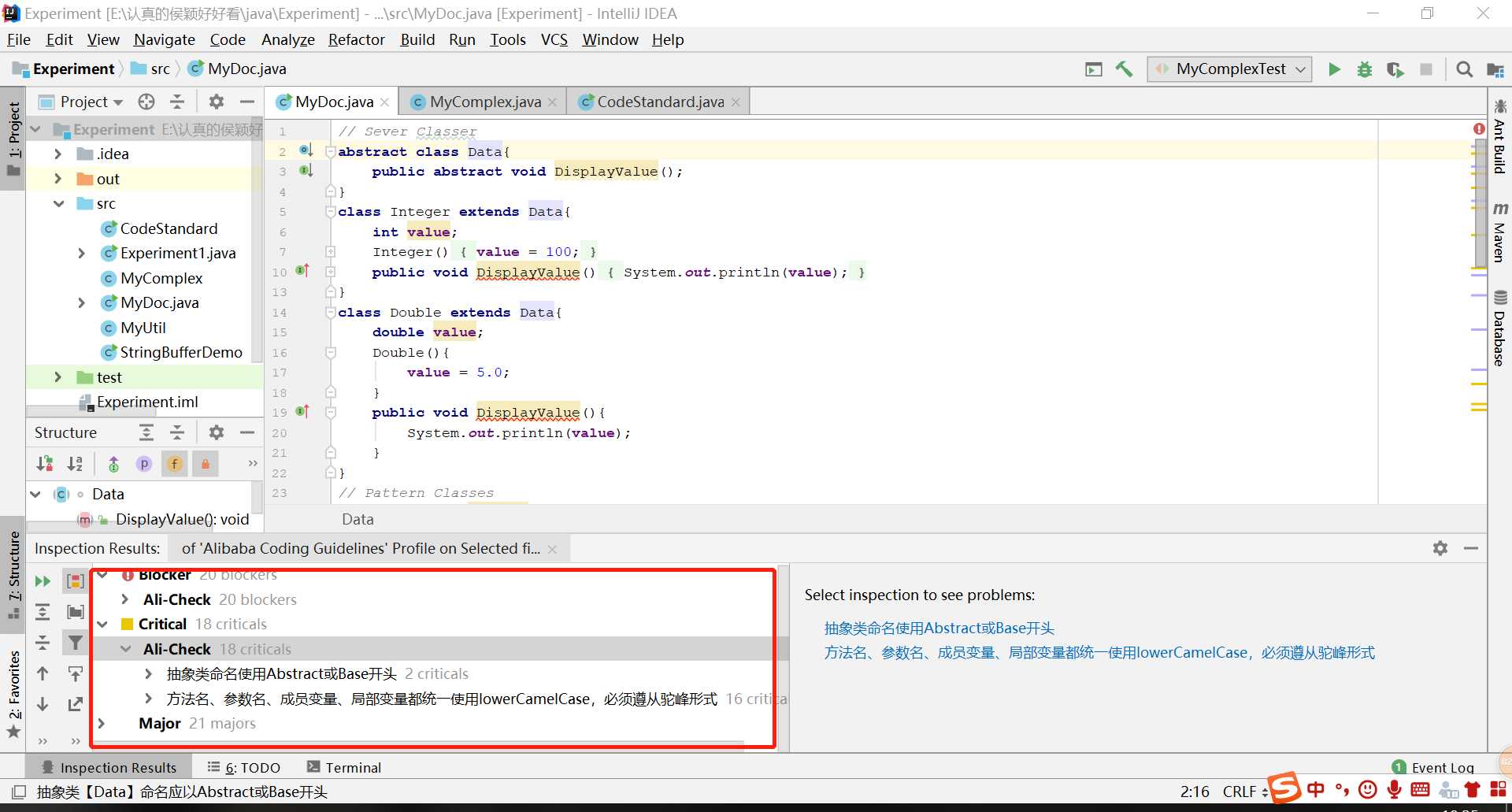Expand the Blocker Ali-Check node
Image resolution: width=1512 pixels, height=812 pixels.
[125, 599]
